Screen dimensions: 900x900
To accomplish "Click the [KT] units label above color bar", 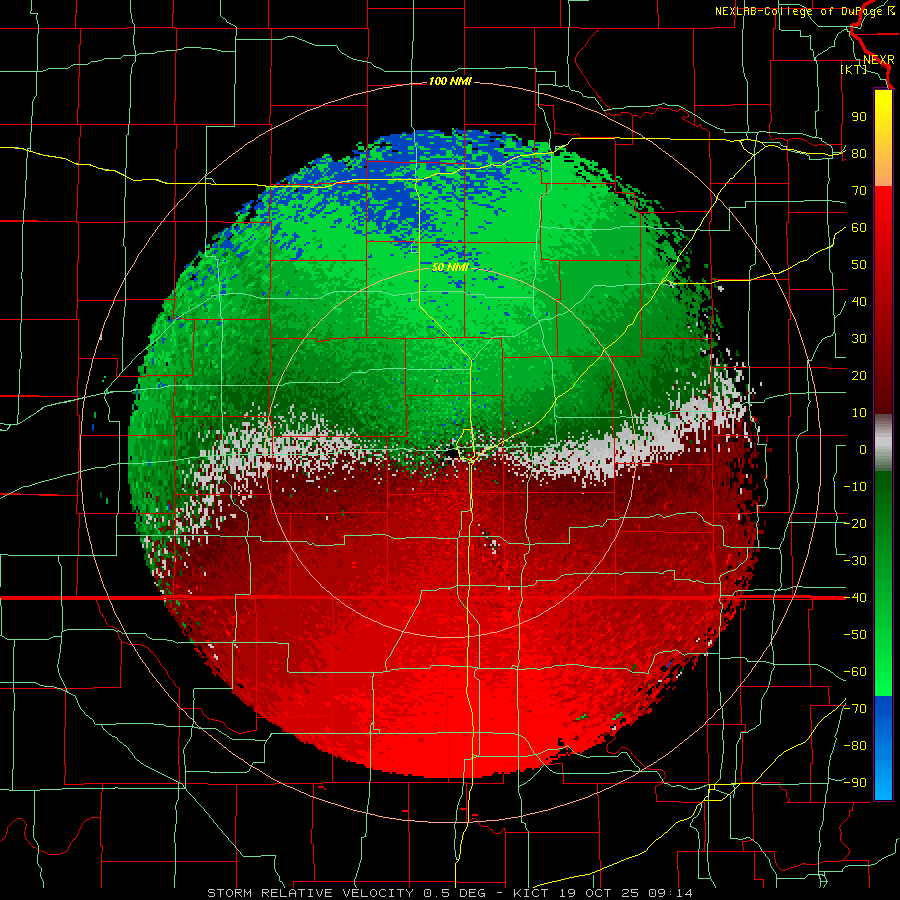I will point(853,69).
